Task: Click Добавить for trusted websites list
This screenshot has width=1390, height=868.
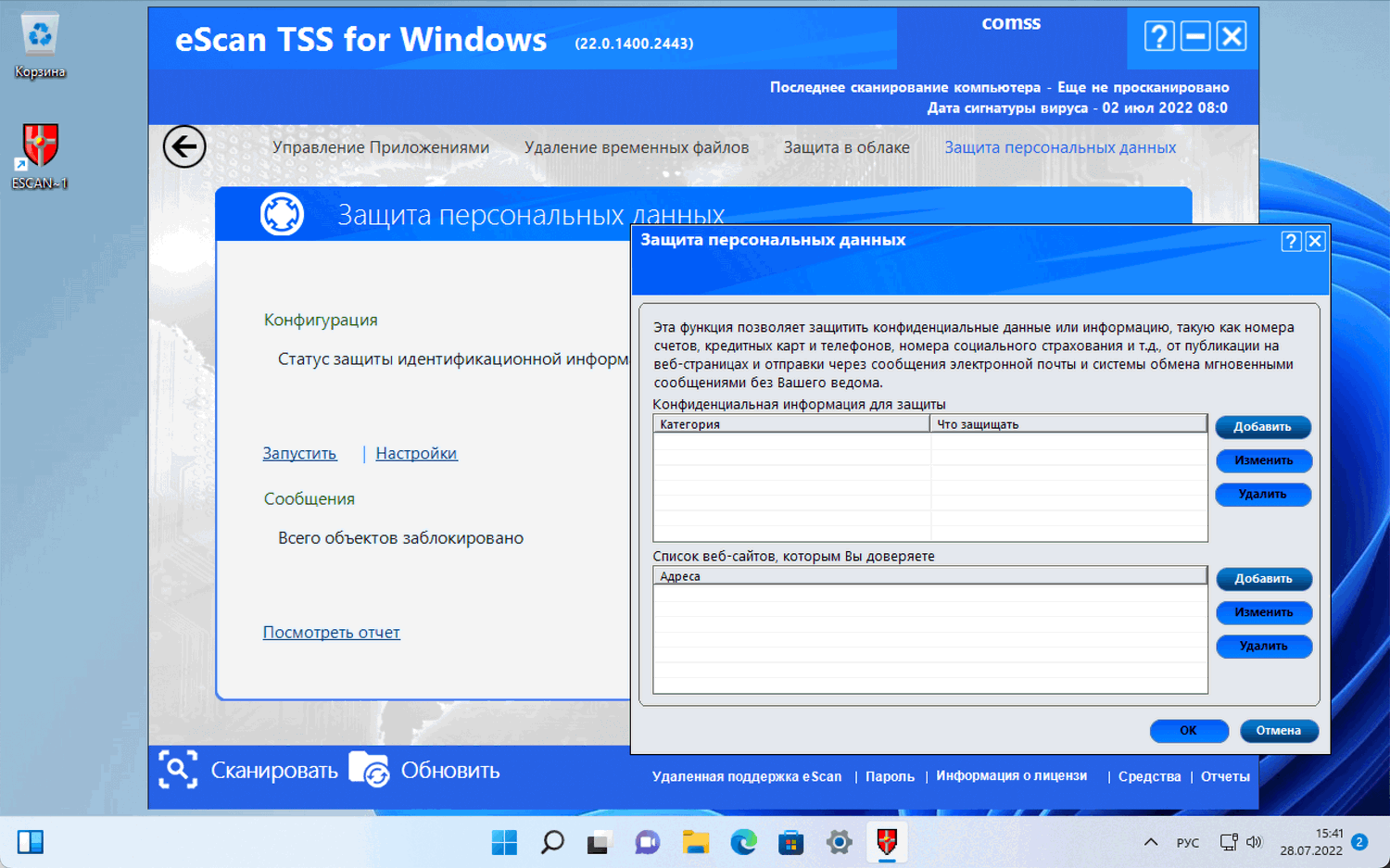Action: pyautogui.click(x=1263, y=579)
